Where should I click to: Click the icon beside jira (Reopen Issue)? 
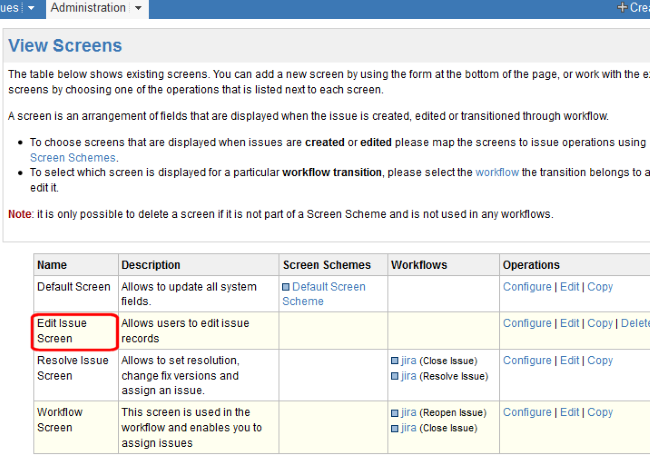[x=395, y=413]
